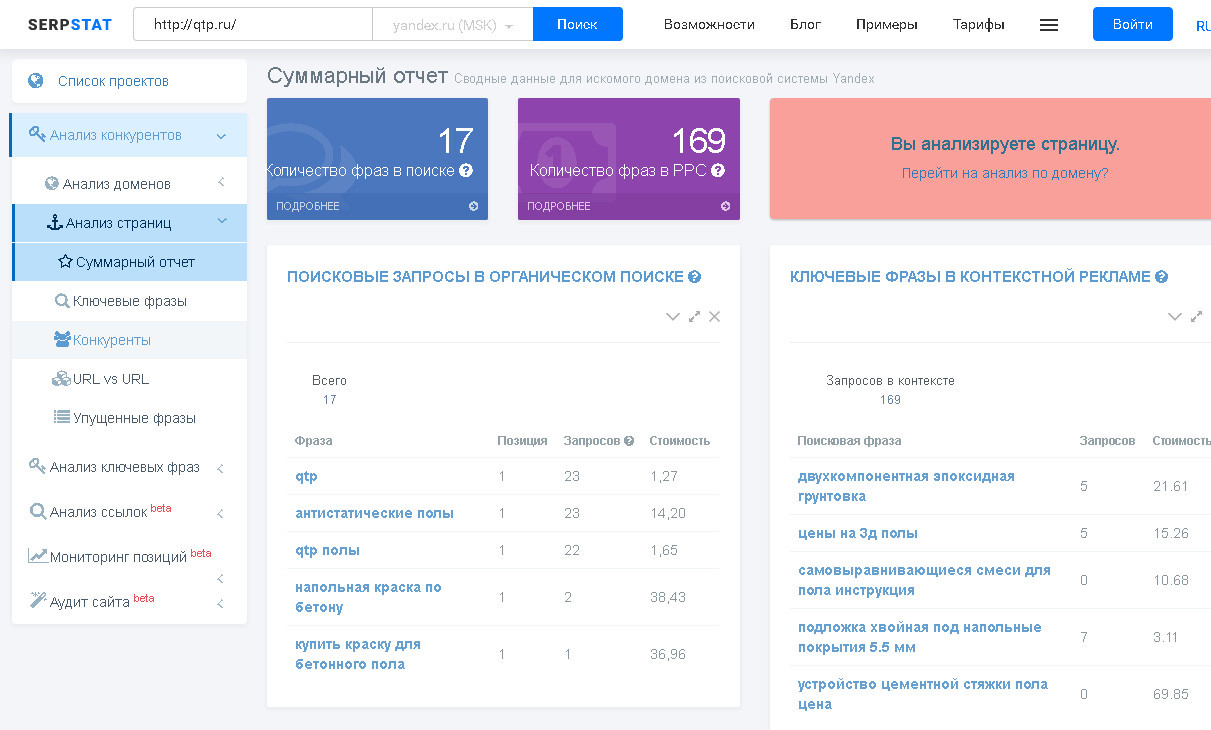Click the Поиск button

[x=578, y=25]
